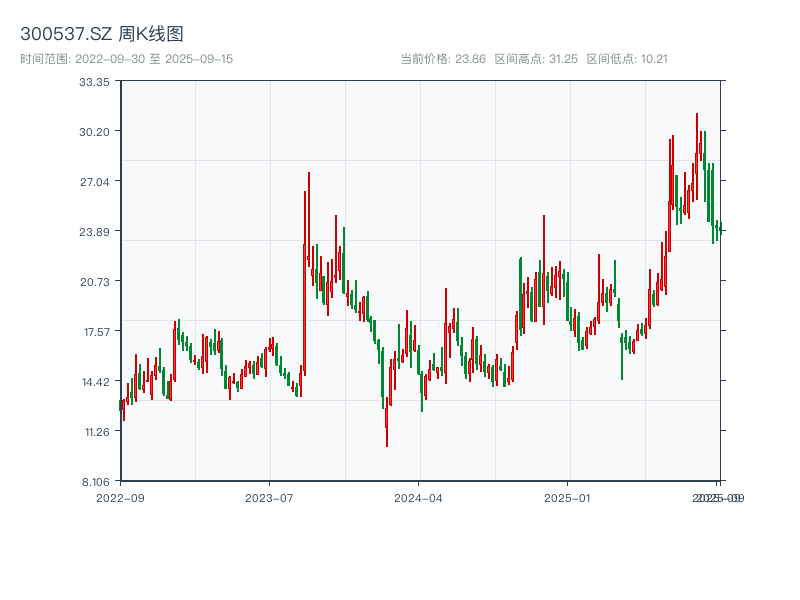
Task: Click x-axis date label 2022-09
Action: click(x=120, y=498)
